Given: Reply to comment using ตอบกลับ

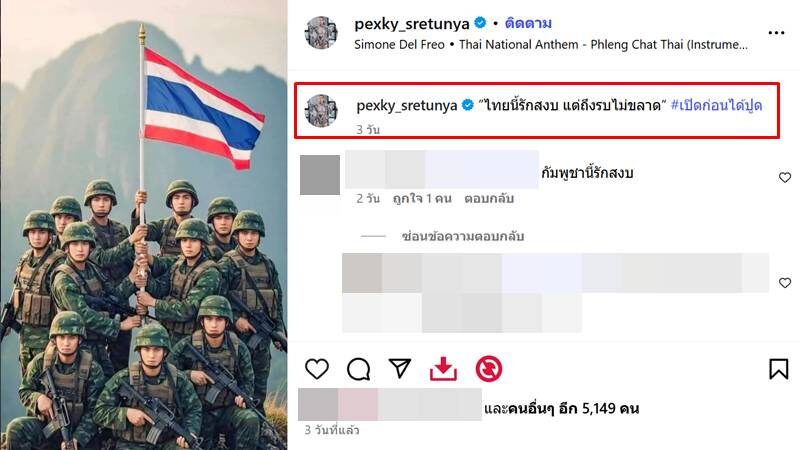Looking at the screenshot, I should click(489, 198).
